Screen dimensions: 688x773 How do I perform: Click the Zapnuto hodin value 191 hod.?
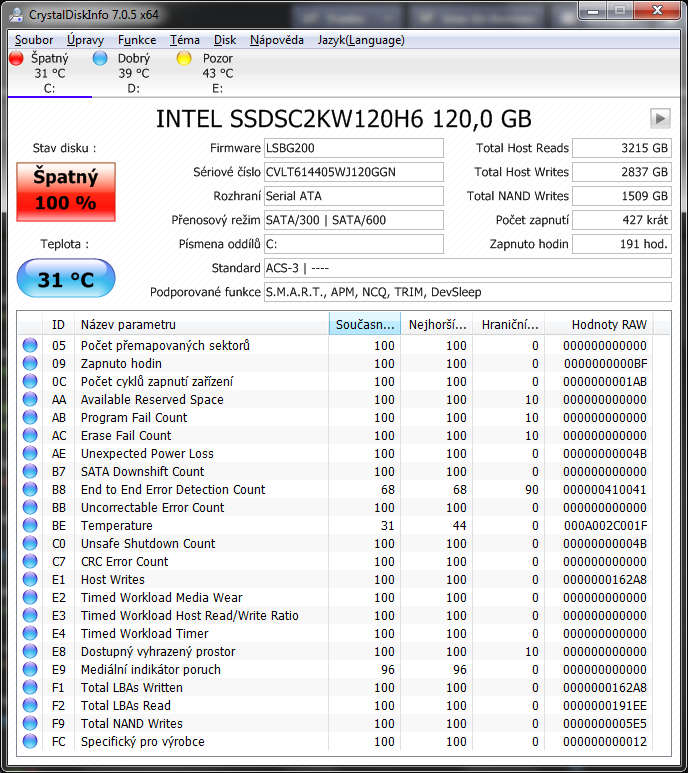pos(621,244)
